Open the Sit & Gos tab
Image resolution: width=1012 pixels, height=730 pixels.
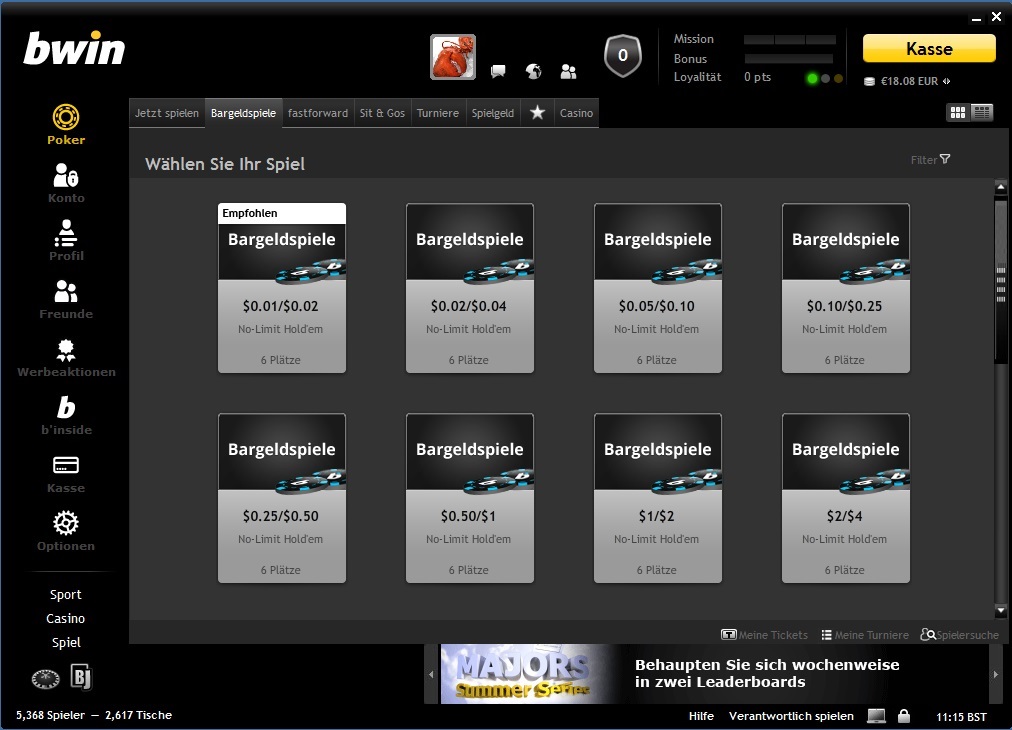click(x=382, y=113)
